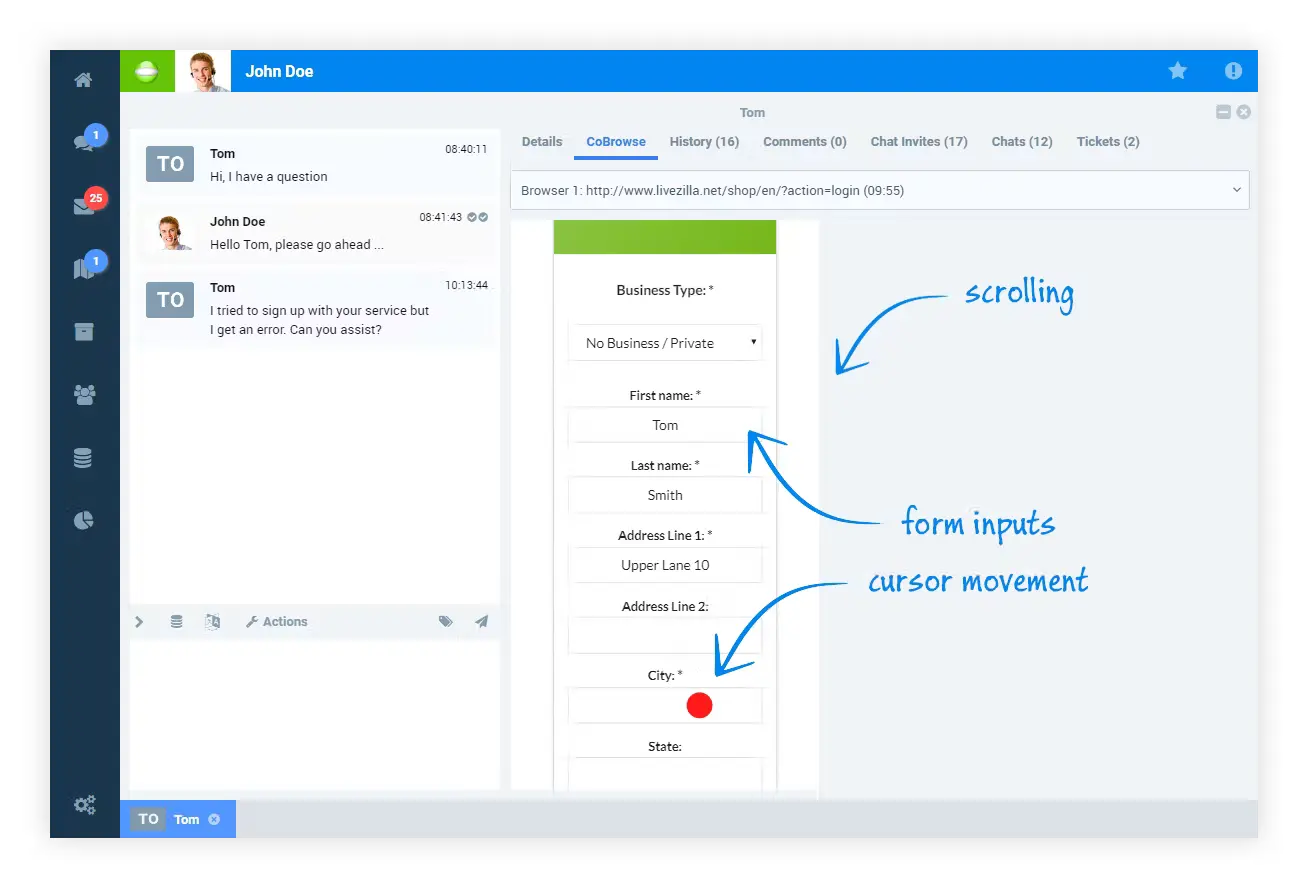Open the Chats (12) tab

(x=1022, y=142)
